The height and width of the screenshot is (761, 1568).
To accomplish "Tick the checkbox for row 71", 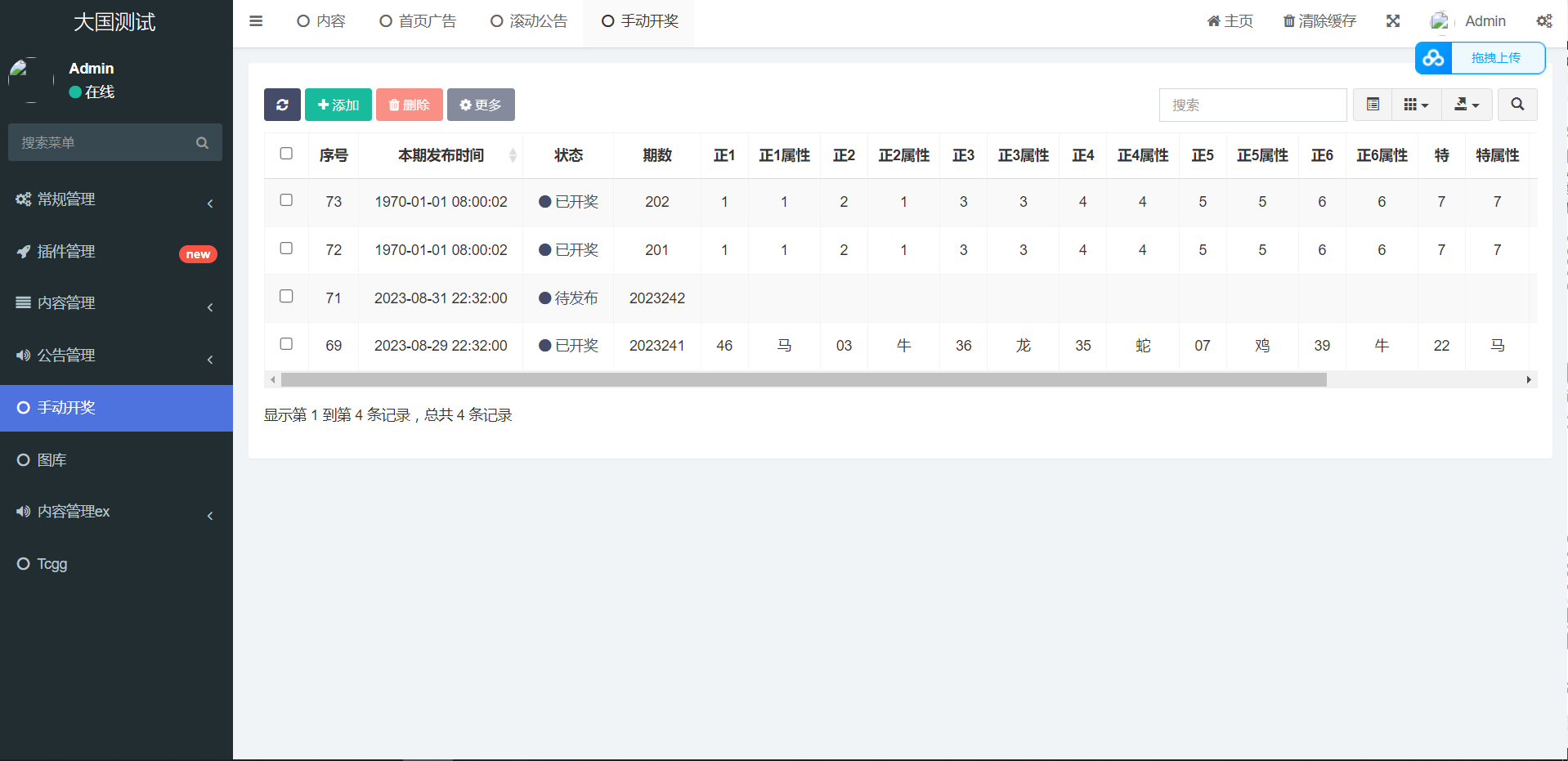I will [286, 296].
